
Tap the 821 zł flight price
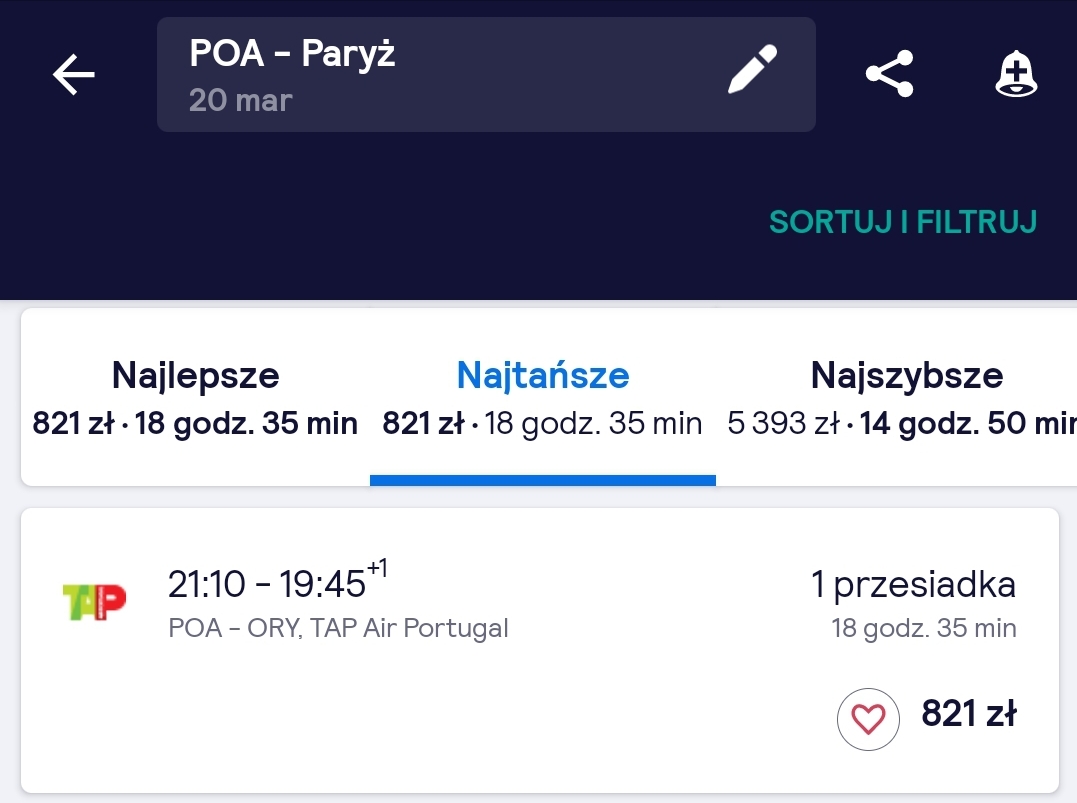[968, 713]
